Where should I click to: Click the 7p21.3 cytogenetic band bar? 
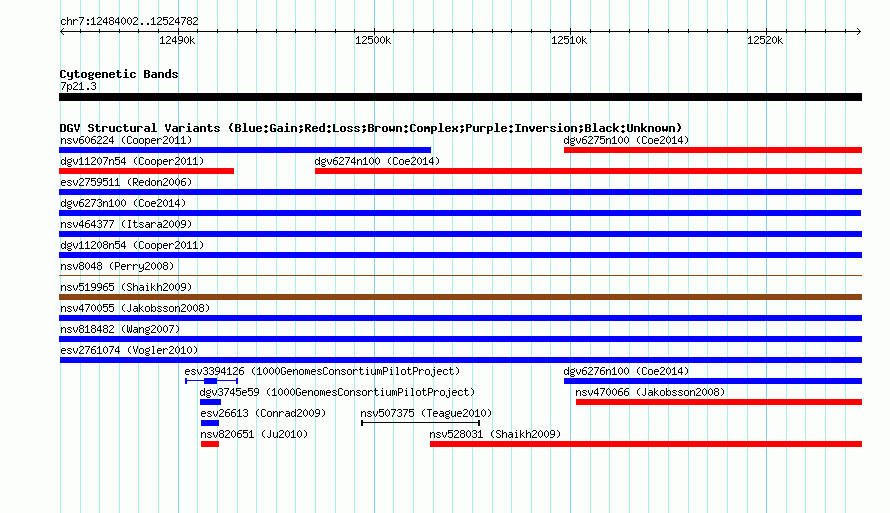tap(460, 97)
